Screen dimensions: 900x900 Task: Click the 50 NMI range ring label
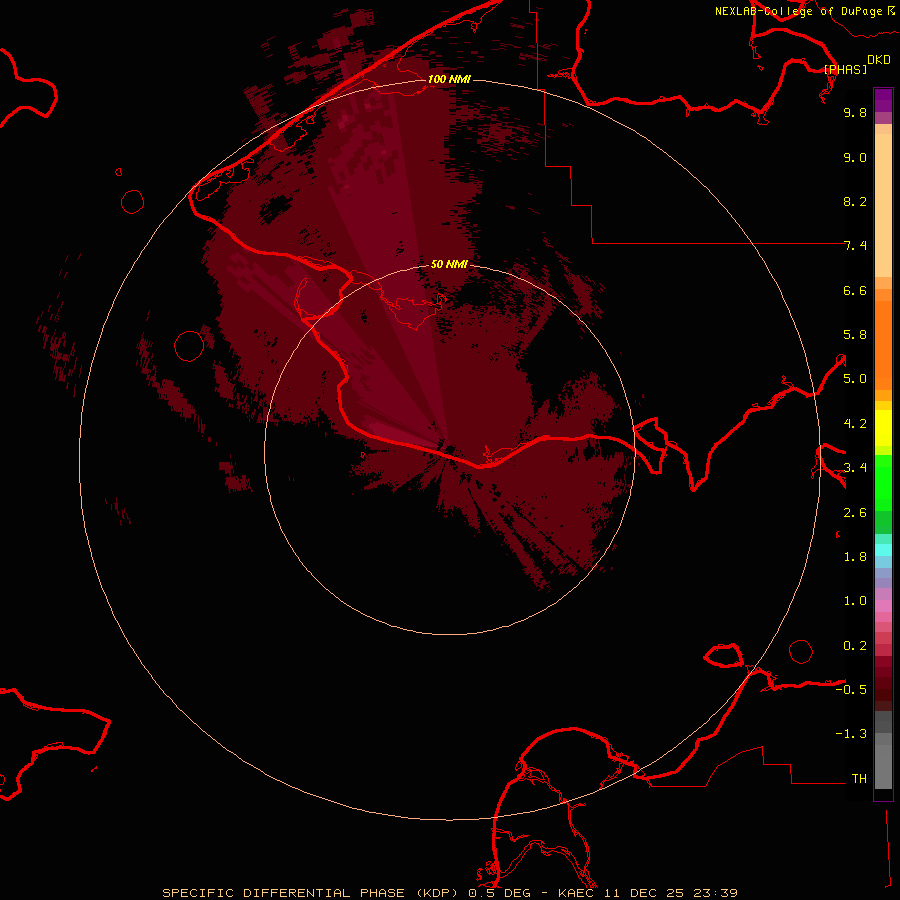pyautogui.click(x=449, y=264)
